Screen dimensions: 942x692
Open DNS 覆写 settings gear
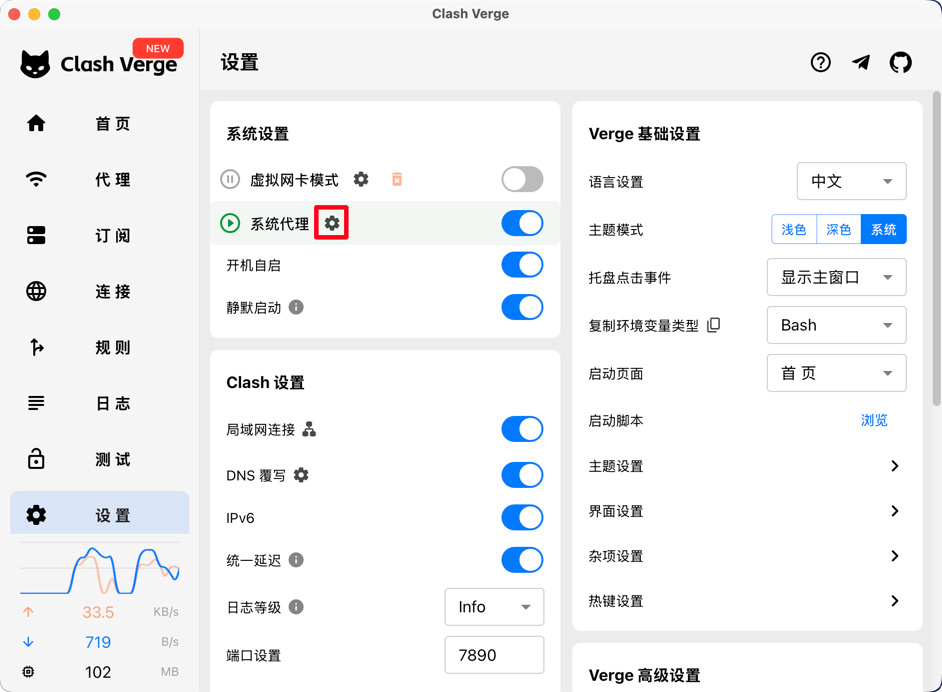(301, 475)
